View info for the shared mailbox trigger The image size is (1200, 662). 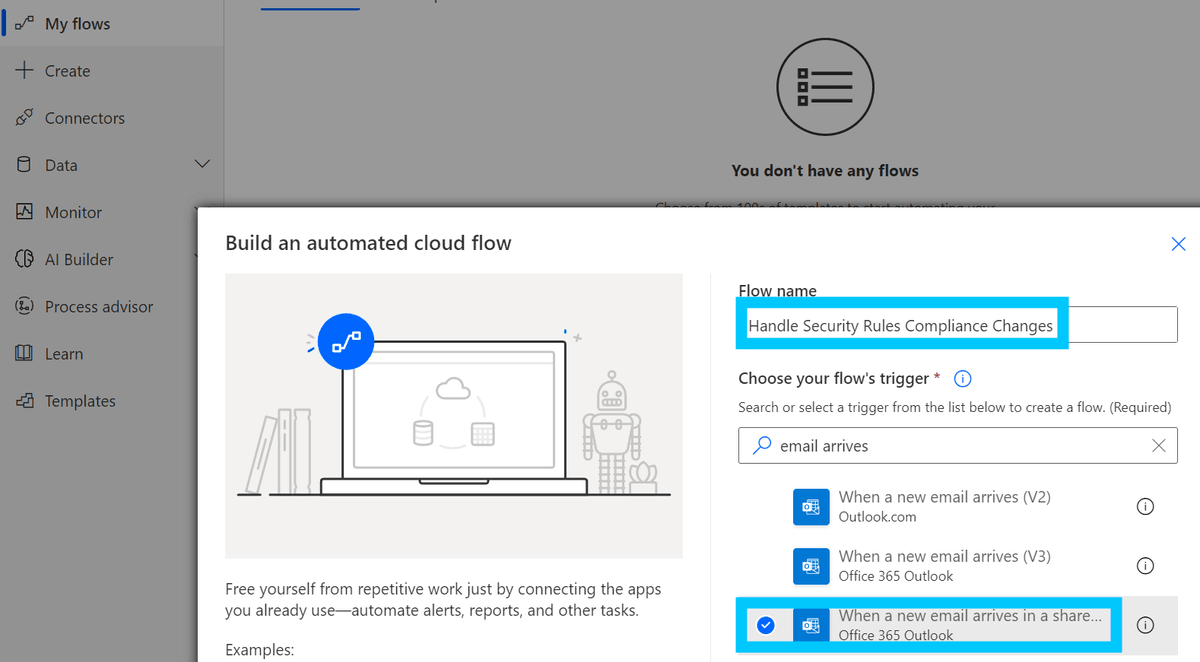pyautogui.click(x=1145, y=625)
